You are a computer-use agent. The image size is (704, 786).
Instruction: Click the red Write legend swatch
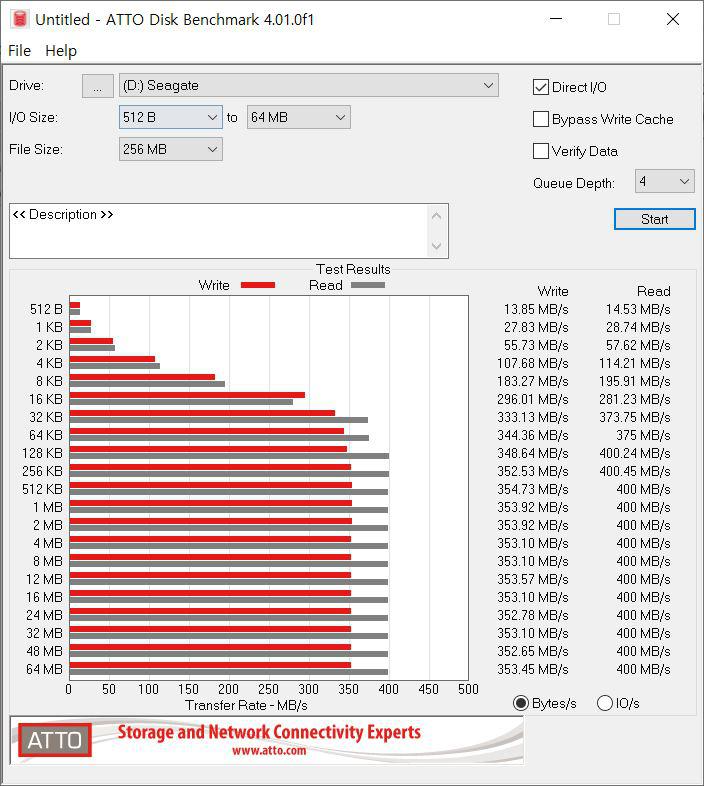258,285
